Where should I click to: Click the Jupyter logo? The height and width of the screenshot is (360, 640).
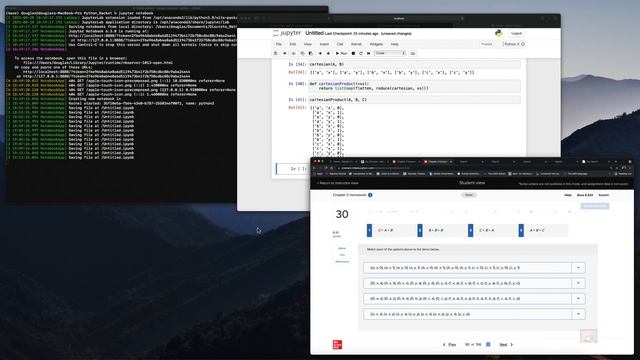click(287, 33)
